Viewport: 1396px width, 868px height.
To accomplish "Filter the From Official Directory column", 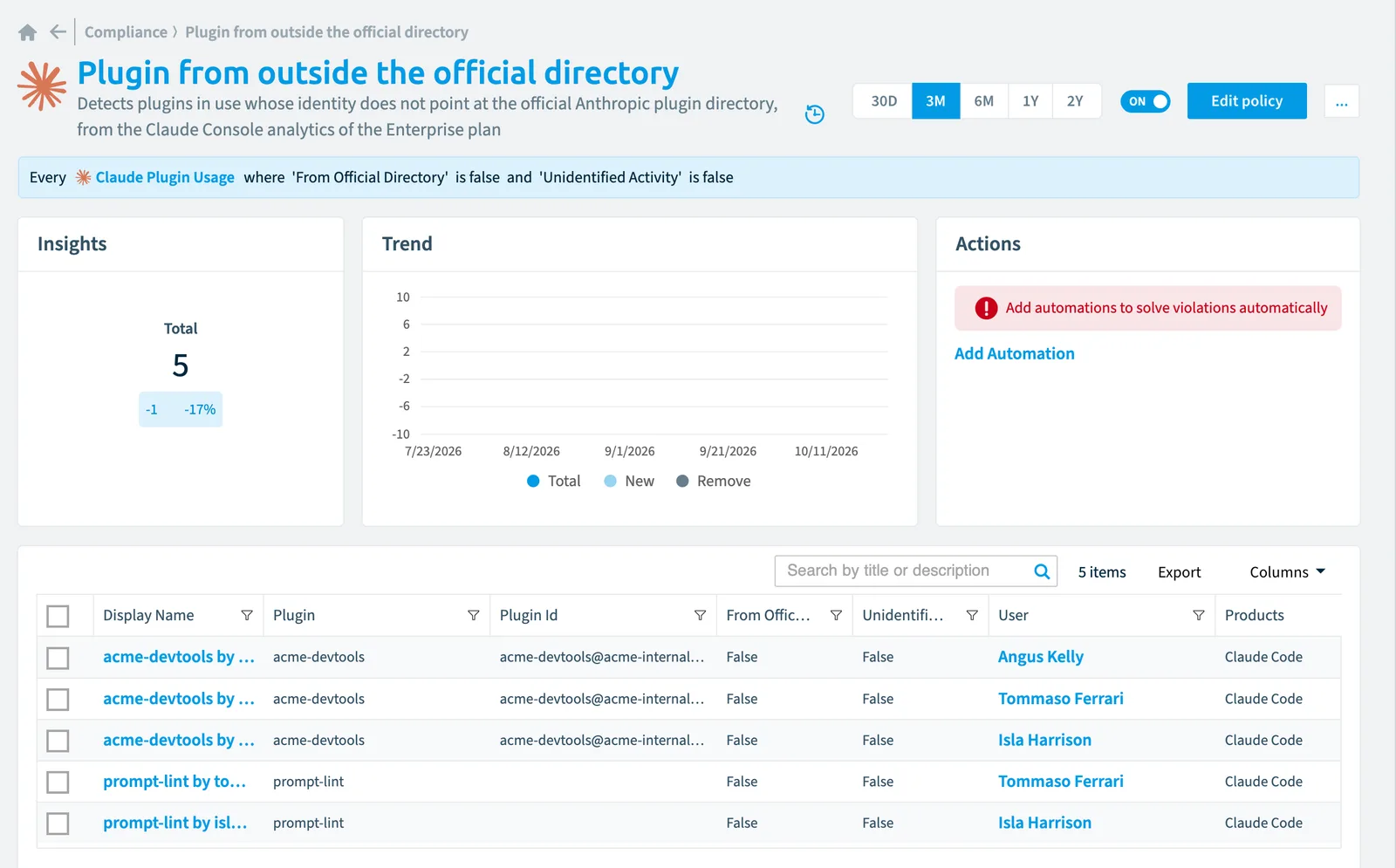I will (836, 615).
